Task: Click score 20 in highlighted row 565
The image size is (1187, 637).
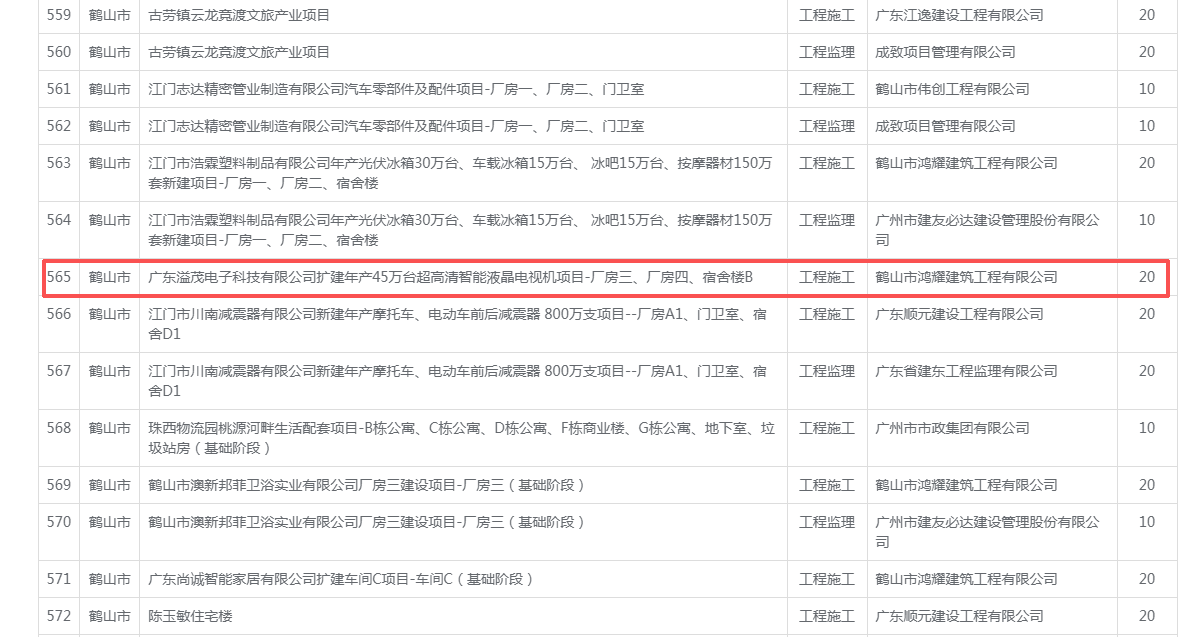Action: [1146, 277]
